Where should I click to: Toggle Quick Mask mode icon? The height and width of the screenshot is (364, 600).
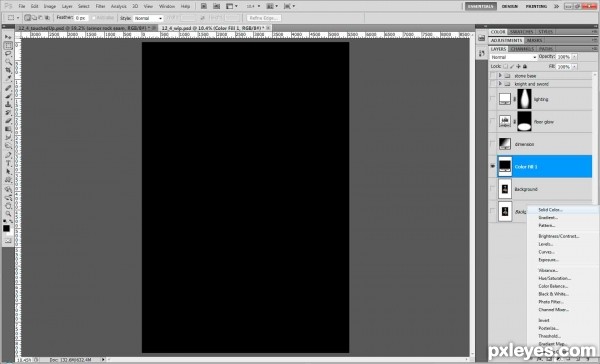[8, 241]
